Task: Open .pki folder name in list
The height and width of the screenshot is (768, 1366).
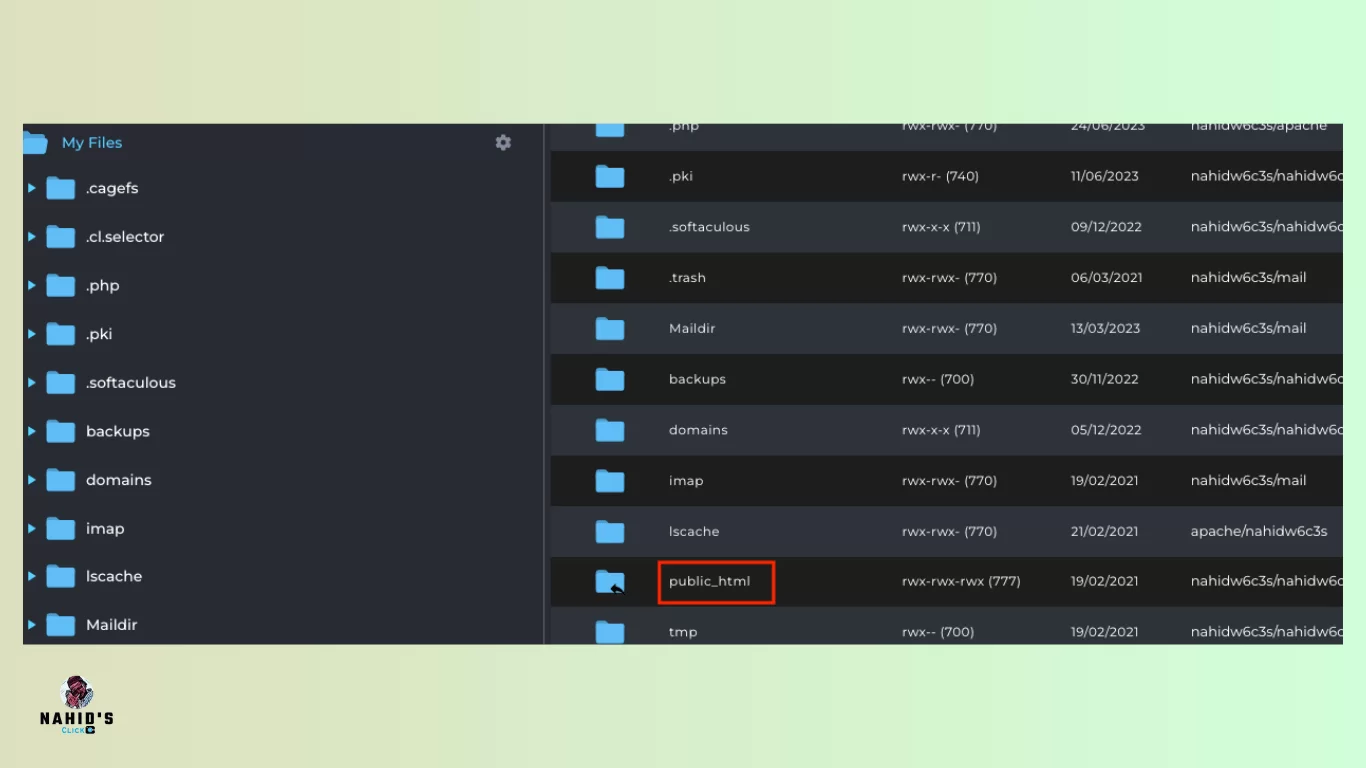Action: 681,176
